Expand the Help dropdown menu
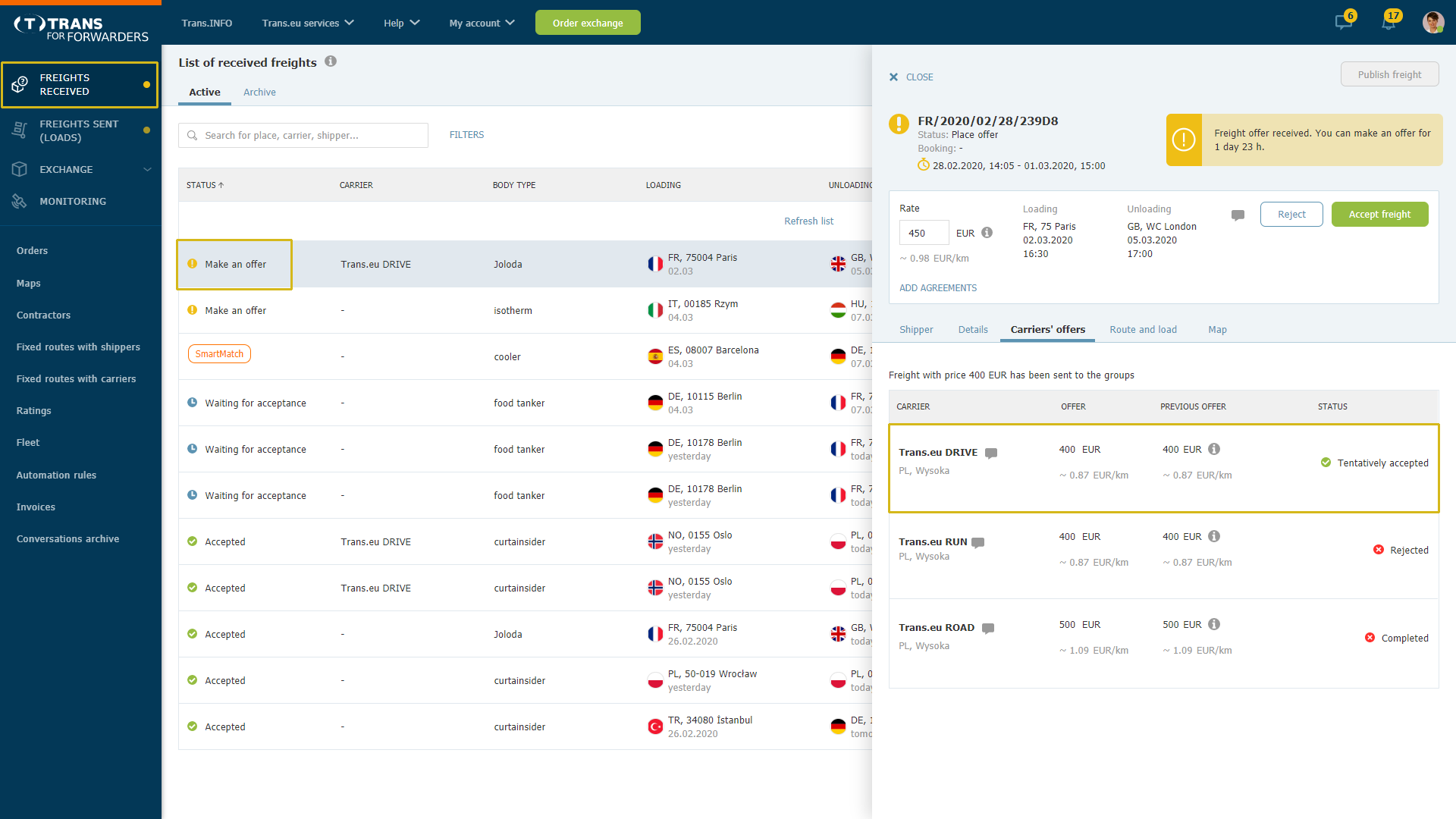1456x819 pixels. (401, 23)
